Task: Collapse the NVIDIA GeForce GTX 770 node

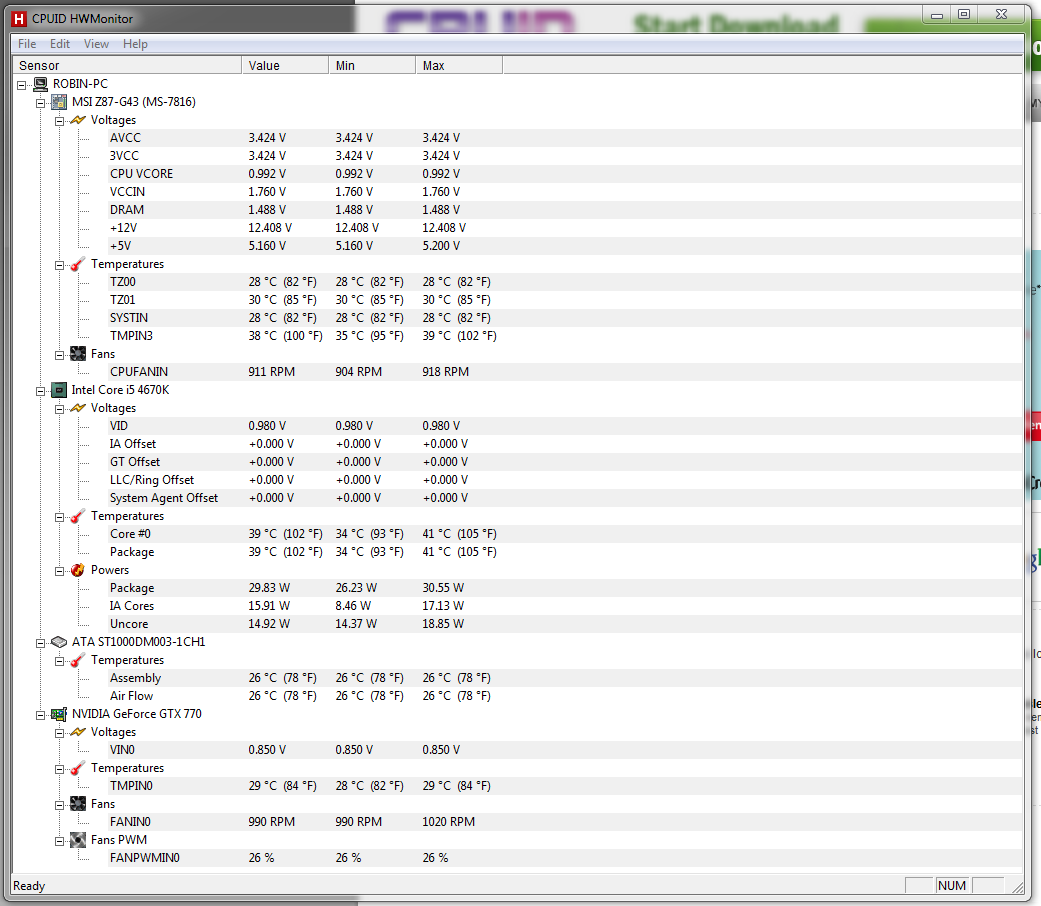Action: [x=40, y=715]
